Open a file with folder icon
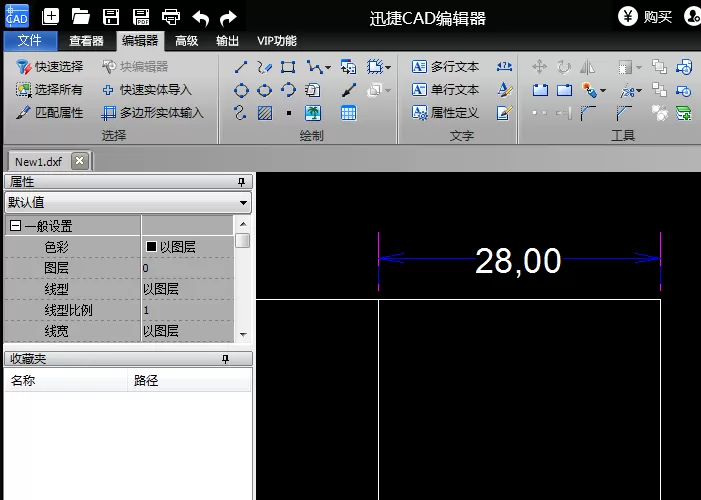This screenshot has width=701, height=500. (x=80, y=17)
